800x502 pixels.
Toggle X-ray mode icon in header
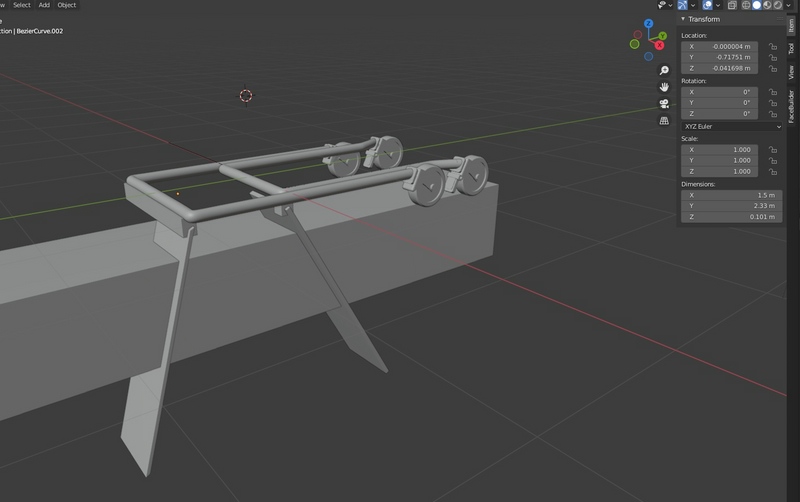click(733, 5)
